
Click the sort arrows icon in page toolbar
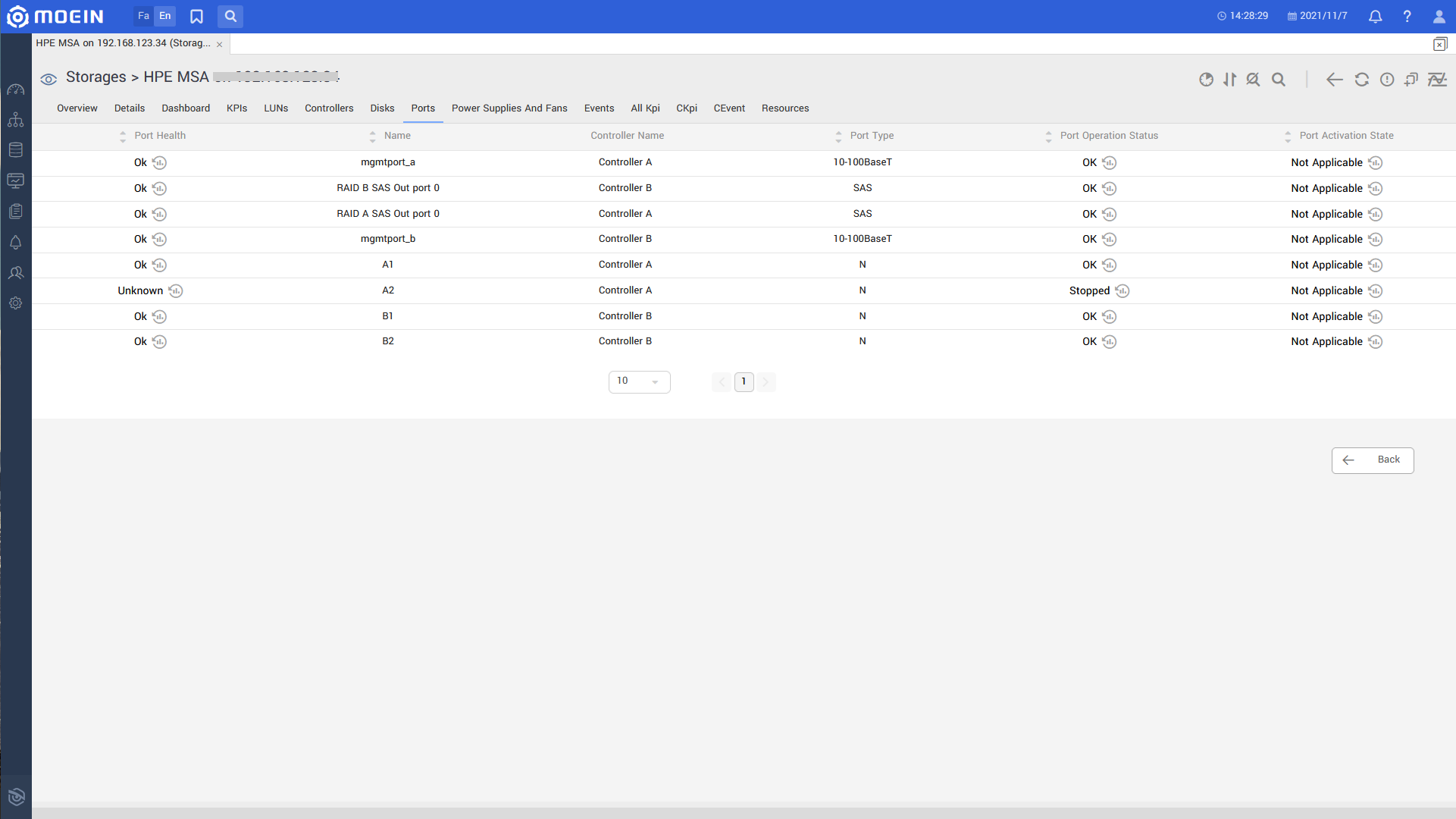[x=1229, y=80]
